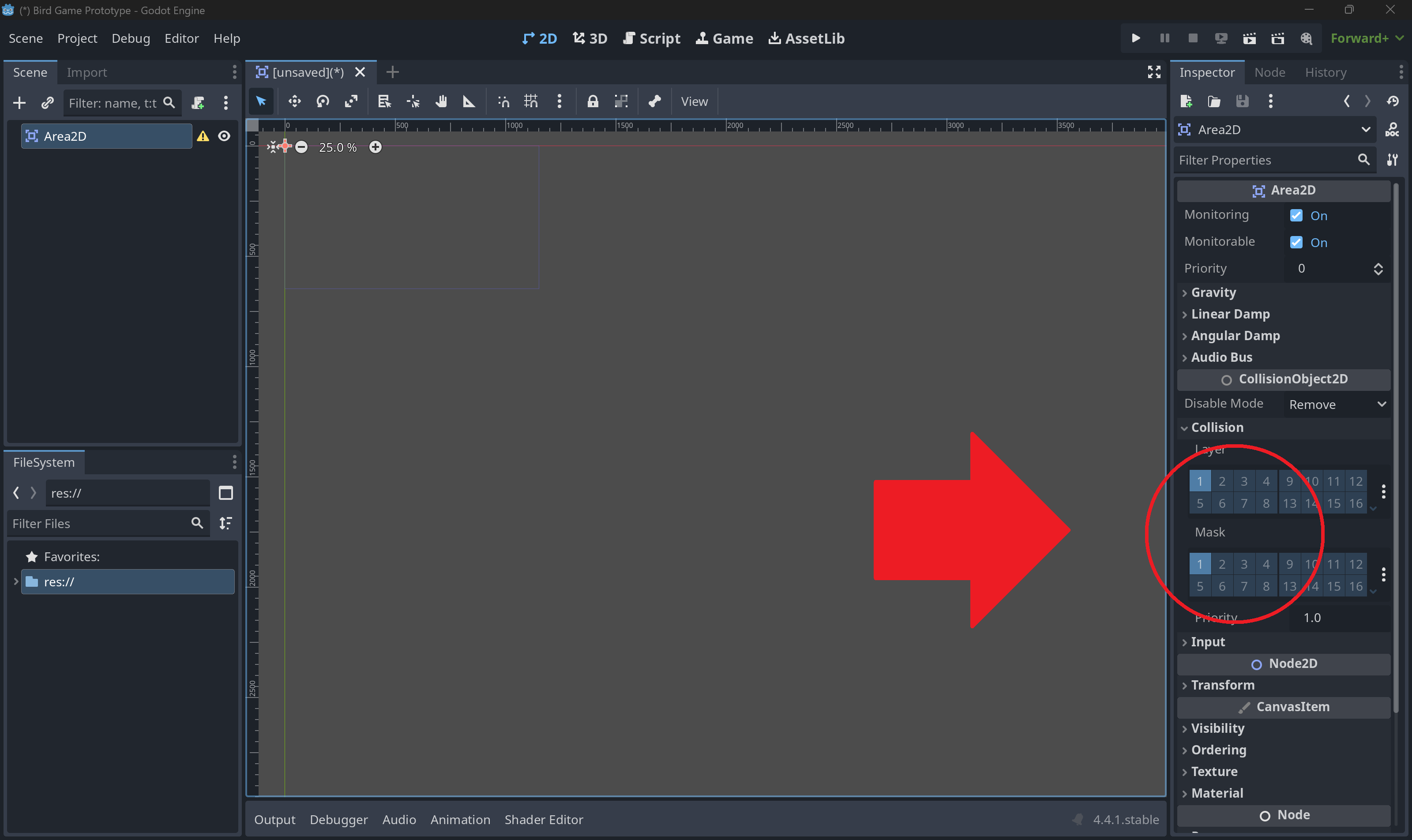Screen dimensions: 1412x840
Task: Hide Area2D using the eye toggle
Action: (x=224, y=136)
